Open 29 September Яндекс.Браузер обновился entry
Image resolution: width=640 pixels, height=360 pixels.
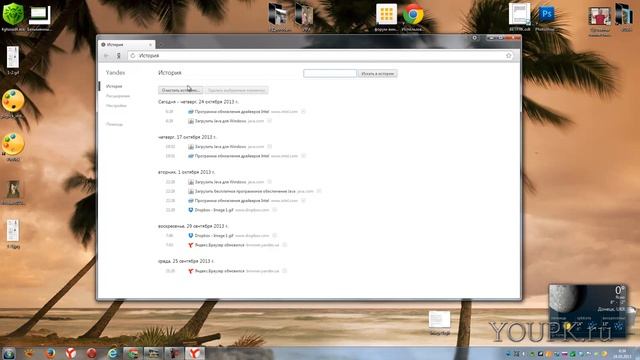click(220, 245)
